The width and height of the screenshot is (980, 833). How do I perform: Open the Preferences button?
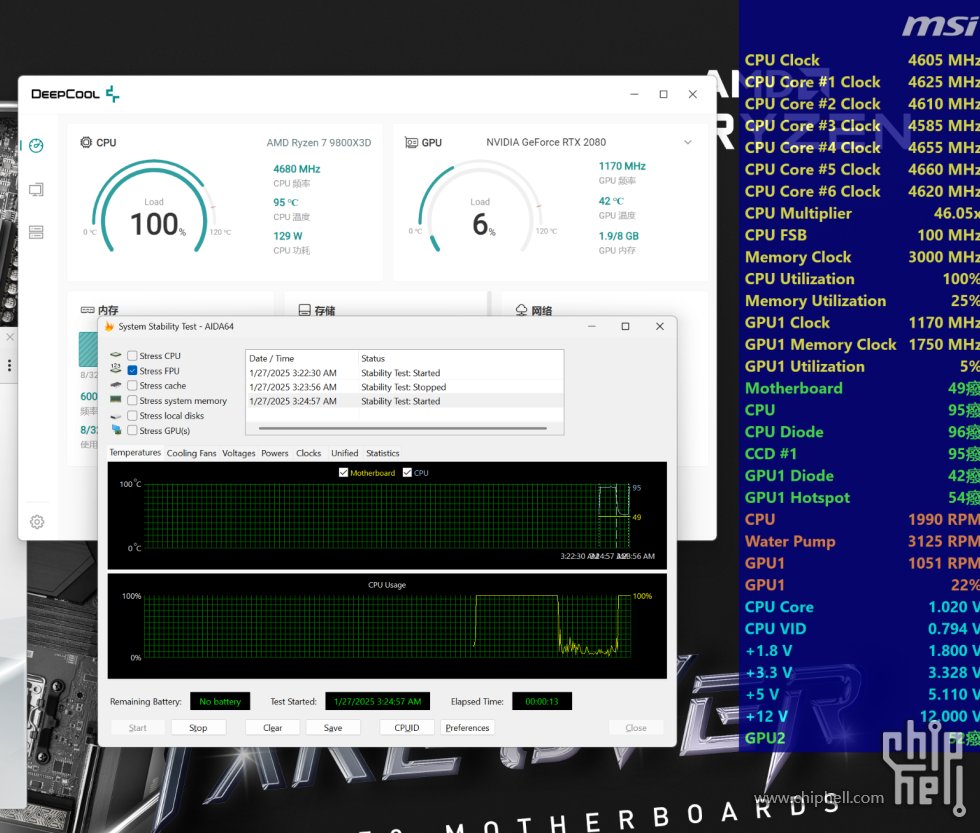(x=468, y=727)
